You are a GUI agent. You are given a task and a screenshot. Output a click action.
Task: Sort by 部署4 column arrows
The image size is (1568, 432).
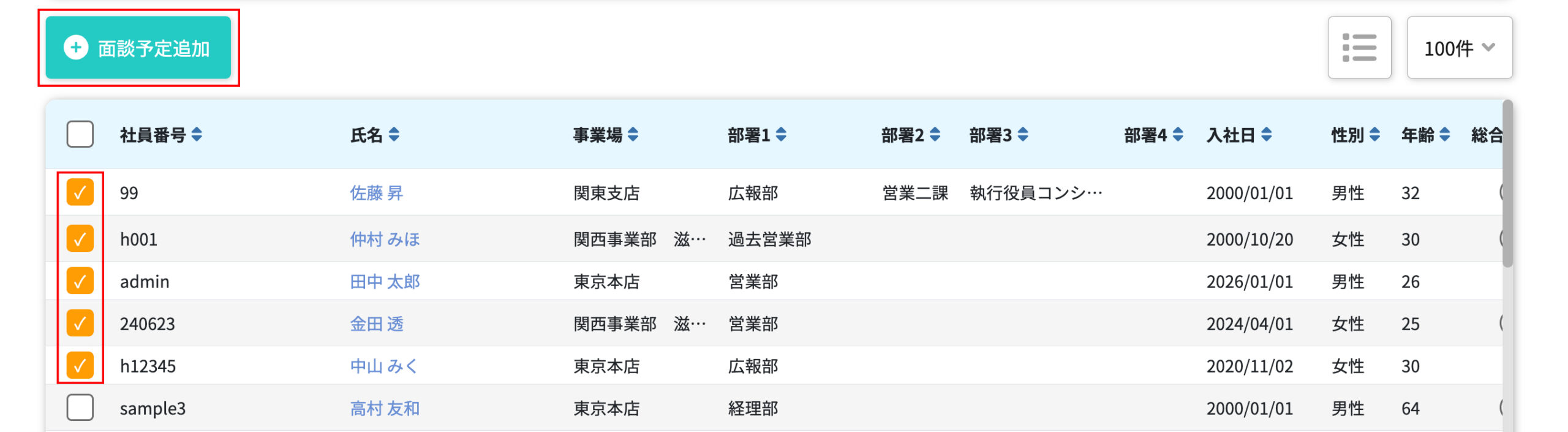1178,134
